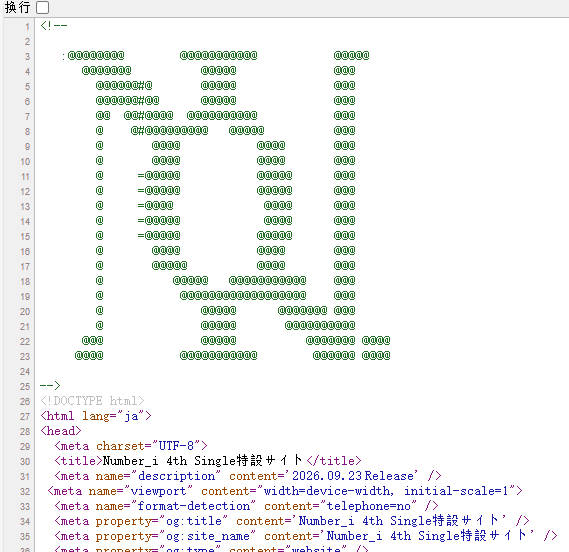
Task: Enable the 换行 line wrap checkbox
Action: click(x=42, y=7)
